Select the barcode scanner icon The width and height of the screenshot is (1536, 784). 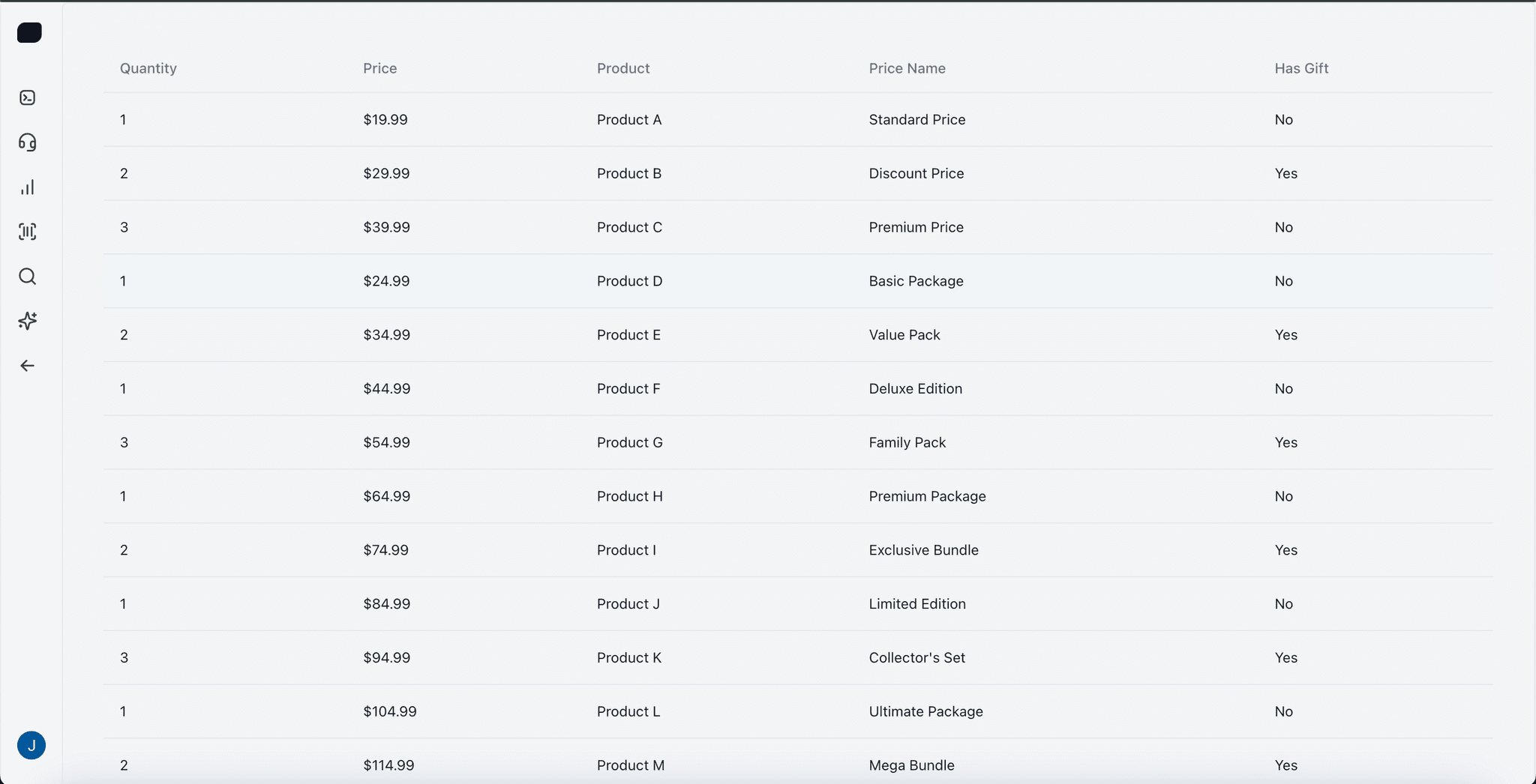coord(28,232)
